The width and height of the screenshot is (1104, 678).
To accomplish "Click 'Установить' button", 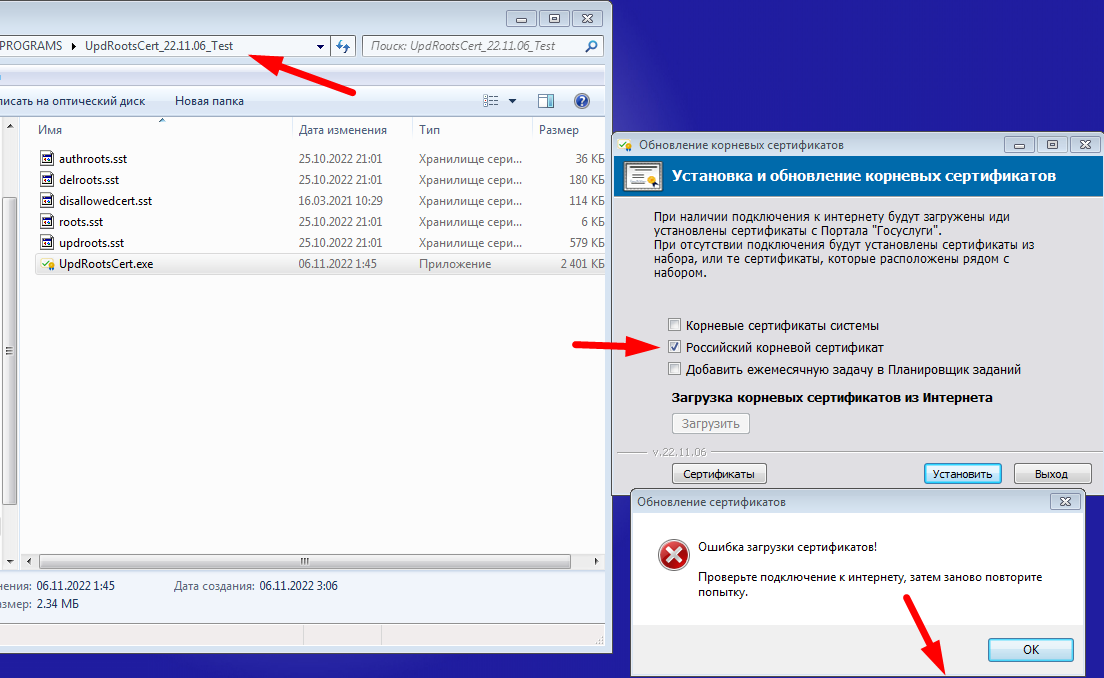I will click(x=962, y=474).
